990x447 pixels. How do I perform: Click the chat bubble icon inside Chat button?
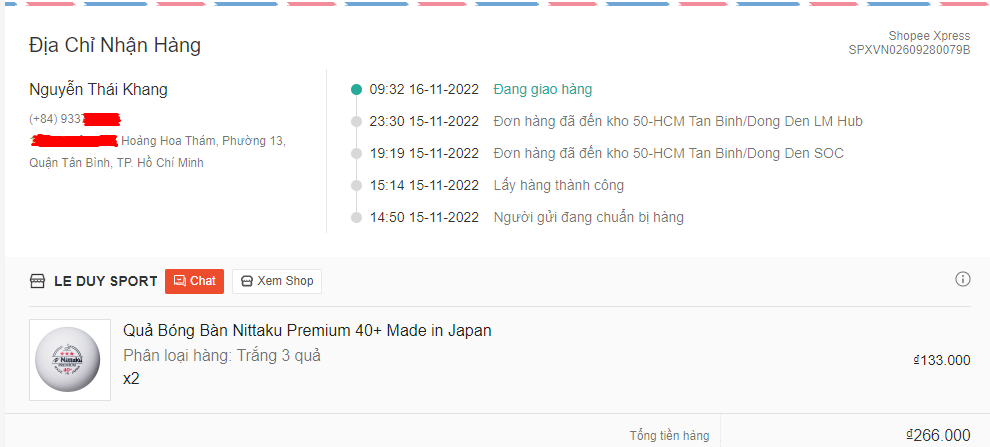180,281
